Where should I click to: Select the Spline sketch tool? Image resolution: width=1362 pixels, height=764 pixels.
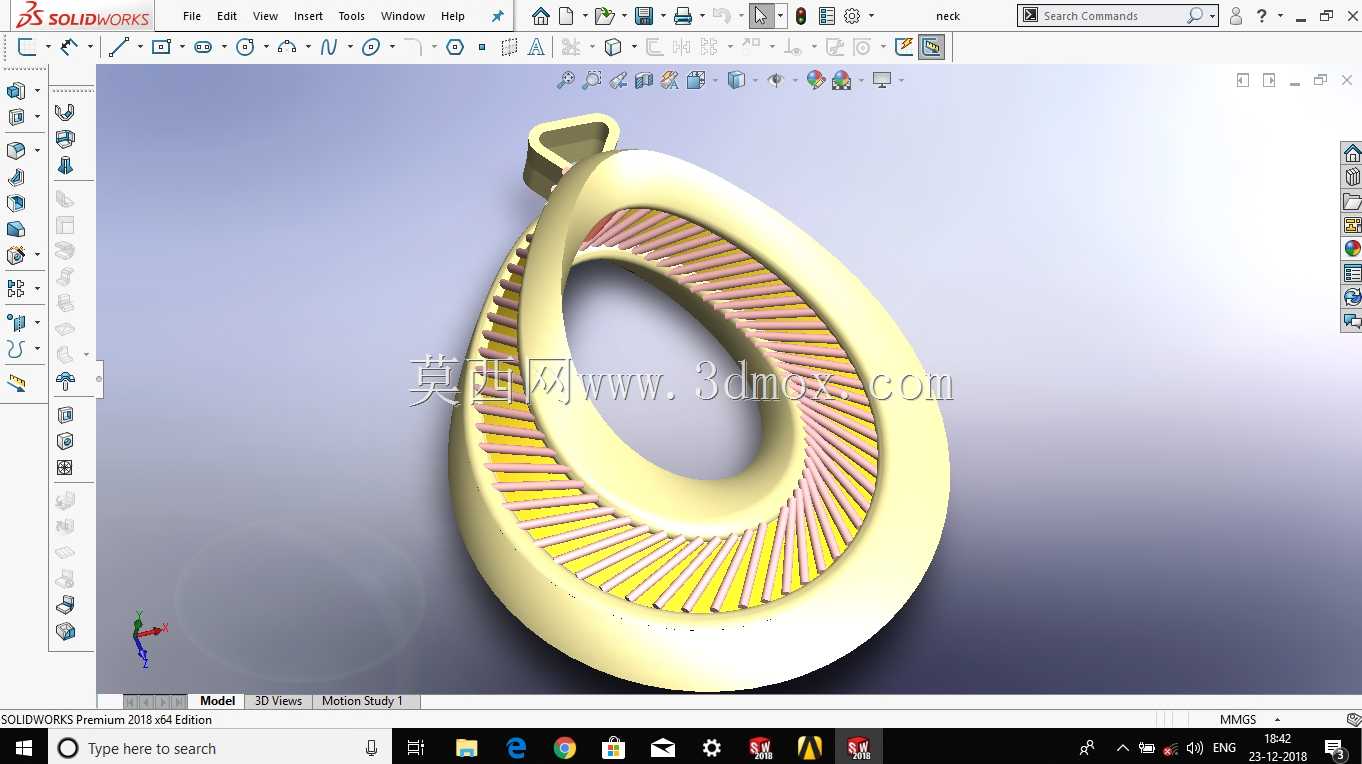click(x=329, y=47)
